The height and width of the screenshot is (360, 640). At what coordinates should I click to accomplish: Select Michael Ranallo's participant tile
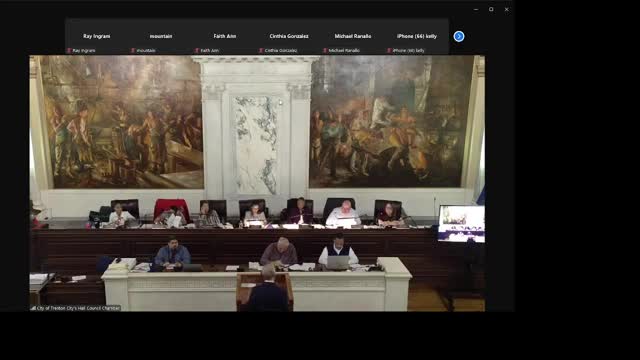pos(353,36)
